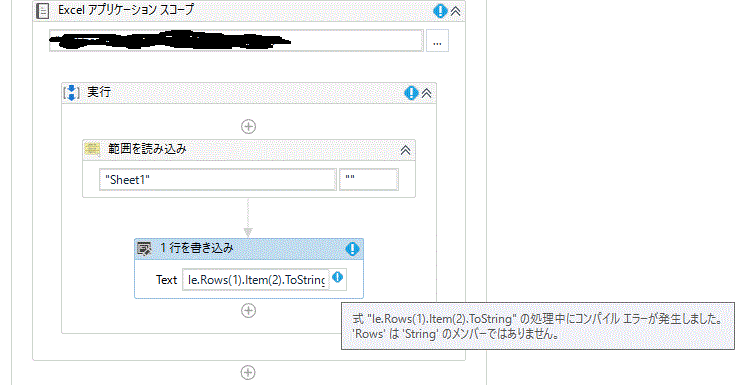
Task: Click the compile error tooltip message
Action: 538,326
